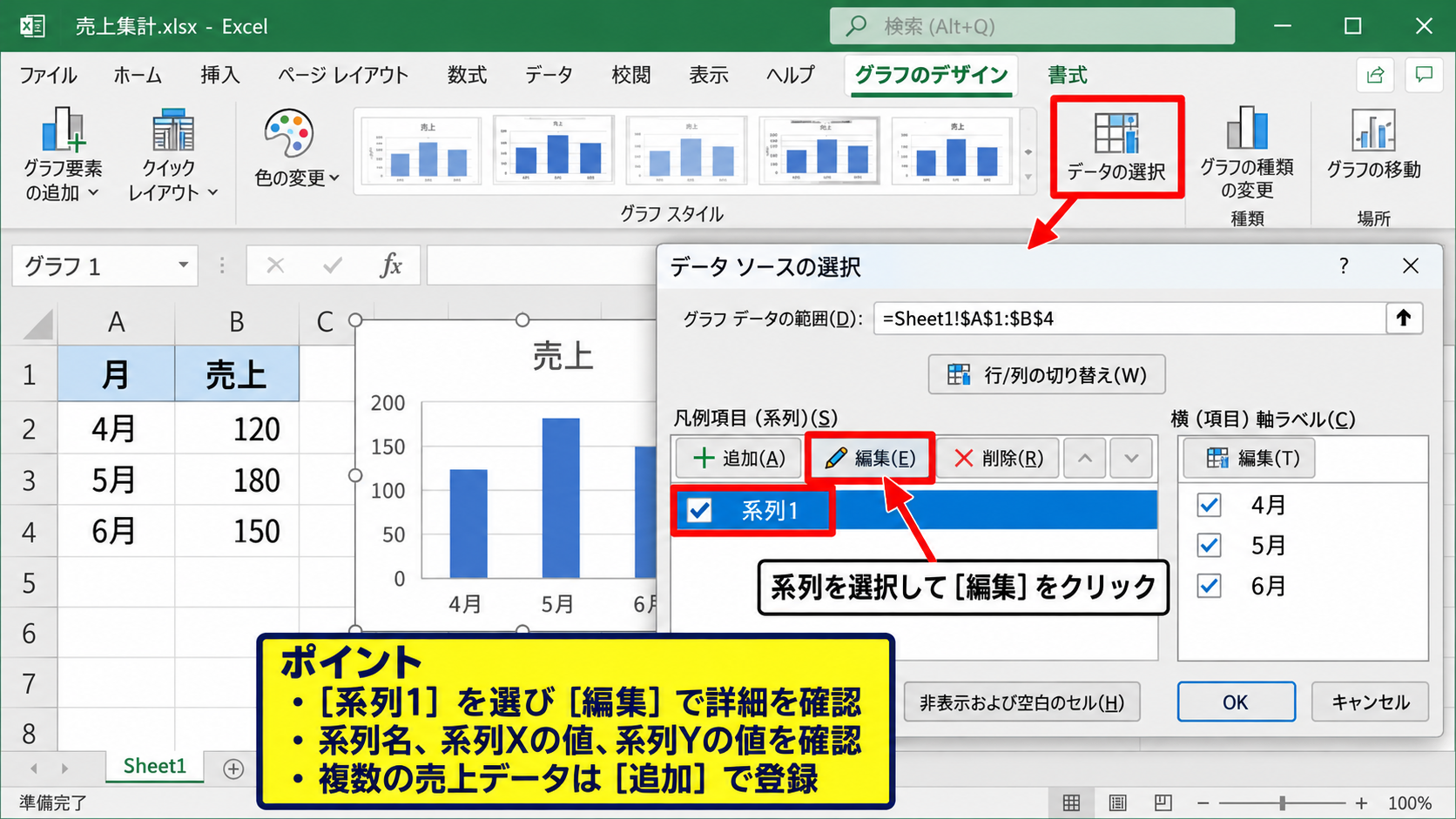Open the comments icon in the ribbon corner
Image resolution: width=1456 pixels, height=819 pixels.
tap(1424, 75)
